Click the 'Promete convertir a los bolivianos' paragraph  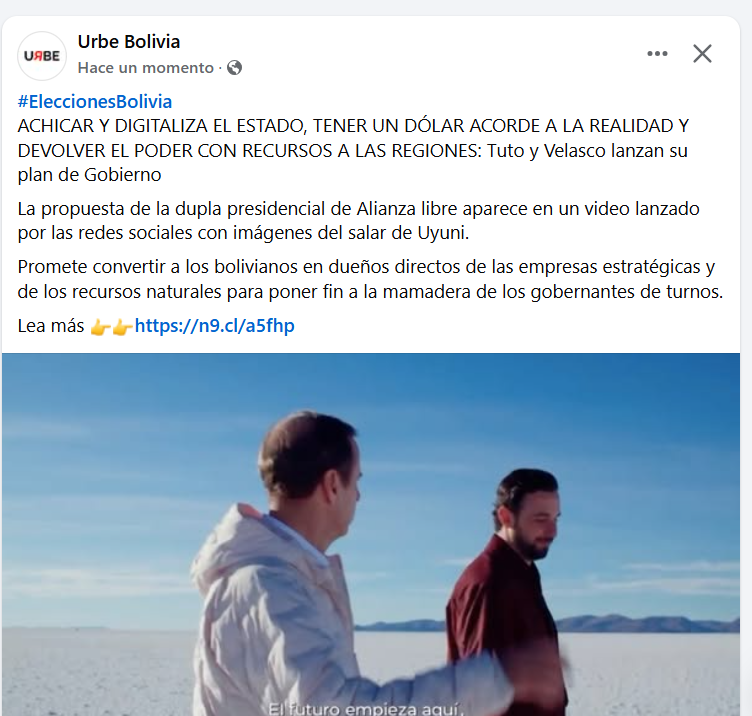370,279
